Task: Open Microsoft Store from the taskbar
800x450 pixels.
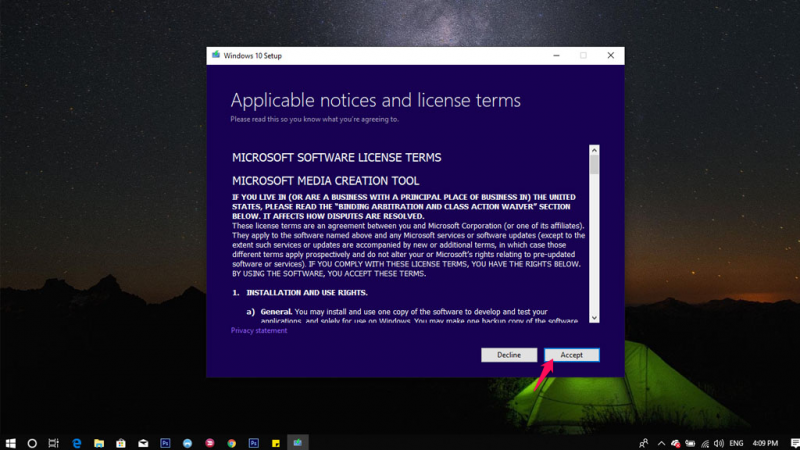Action: coord(121,442)
